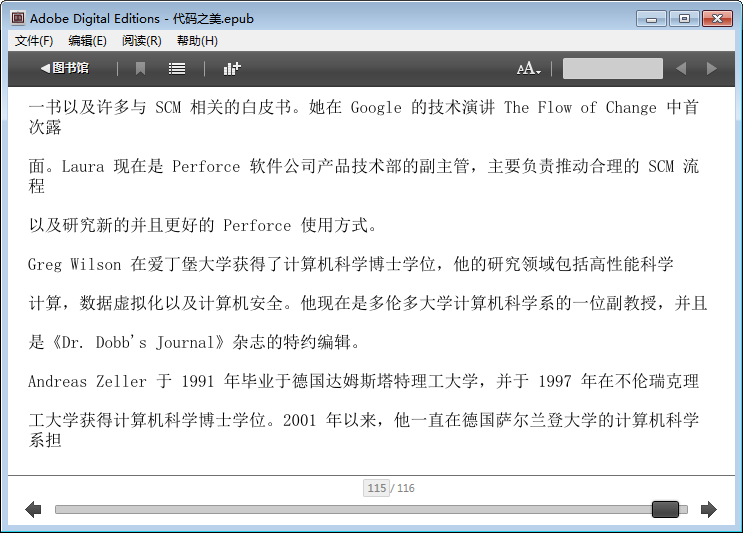Maximize the Adobe Digital Editions window

click(x=684, y=19)
